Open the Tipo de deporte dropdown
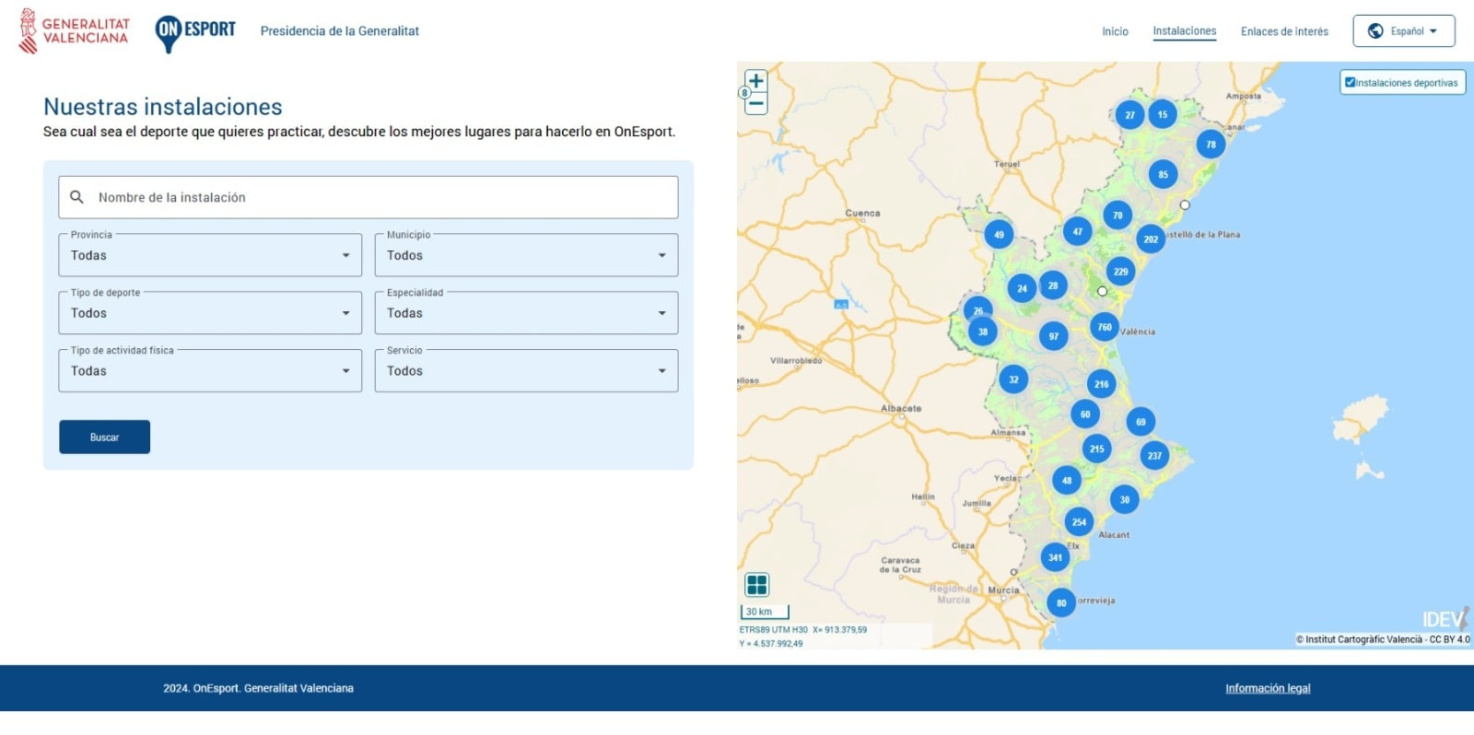This screenshot has width=1474, height=735. (x=210, y=314)
